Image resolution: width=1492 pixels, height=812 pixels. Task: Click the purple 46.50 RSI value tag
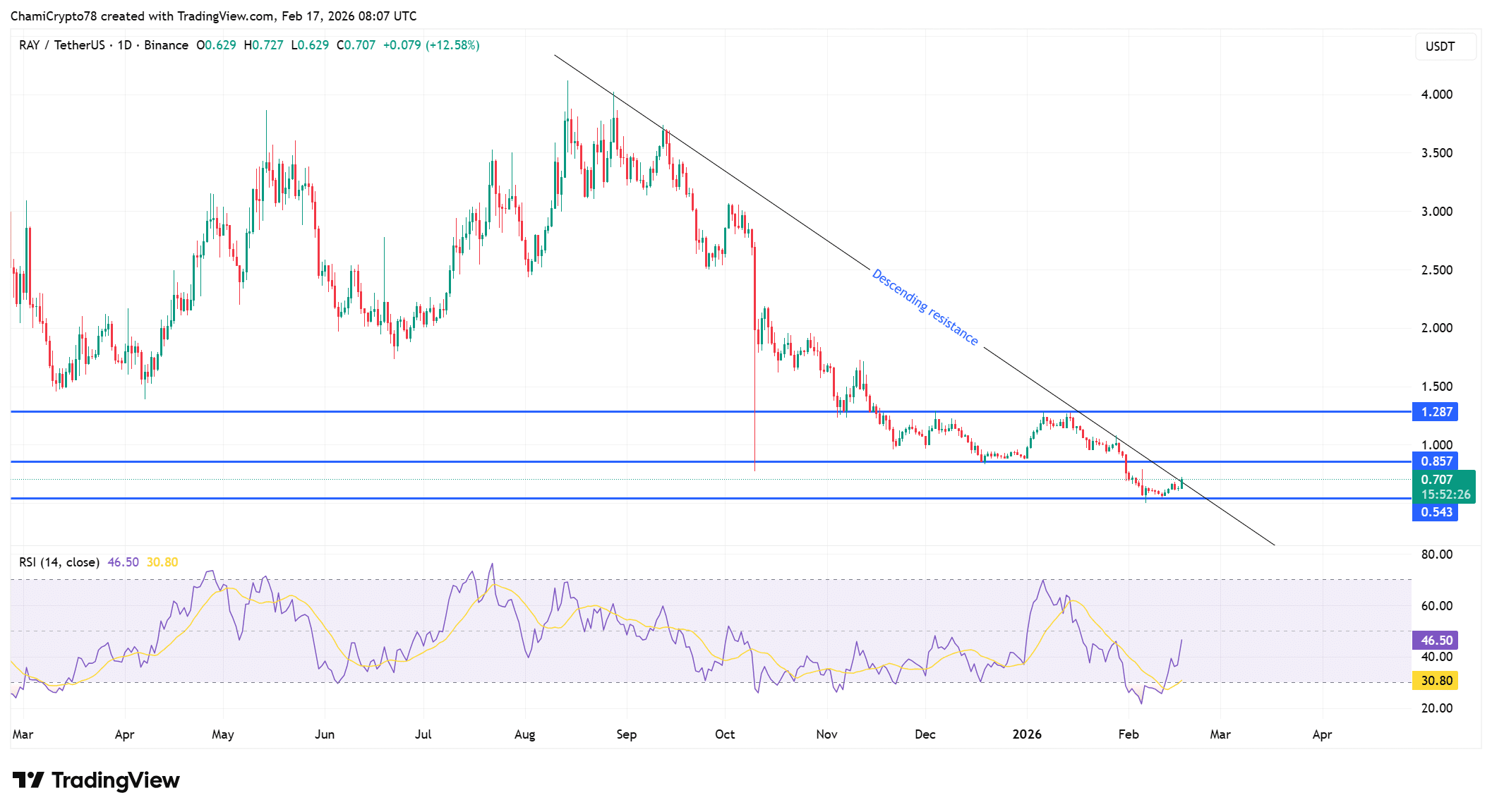click(x=1437, y=640)
